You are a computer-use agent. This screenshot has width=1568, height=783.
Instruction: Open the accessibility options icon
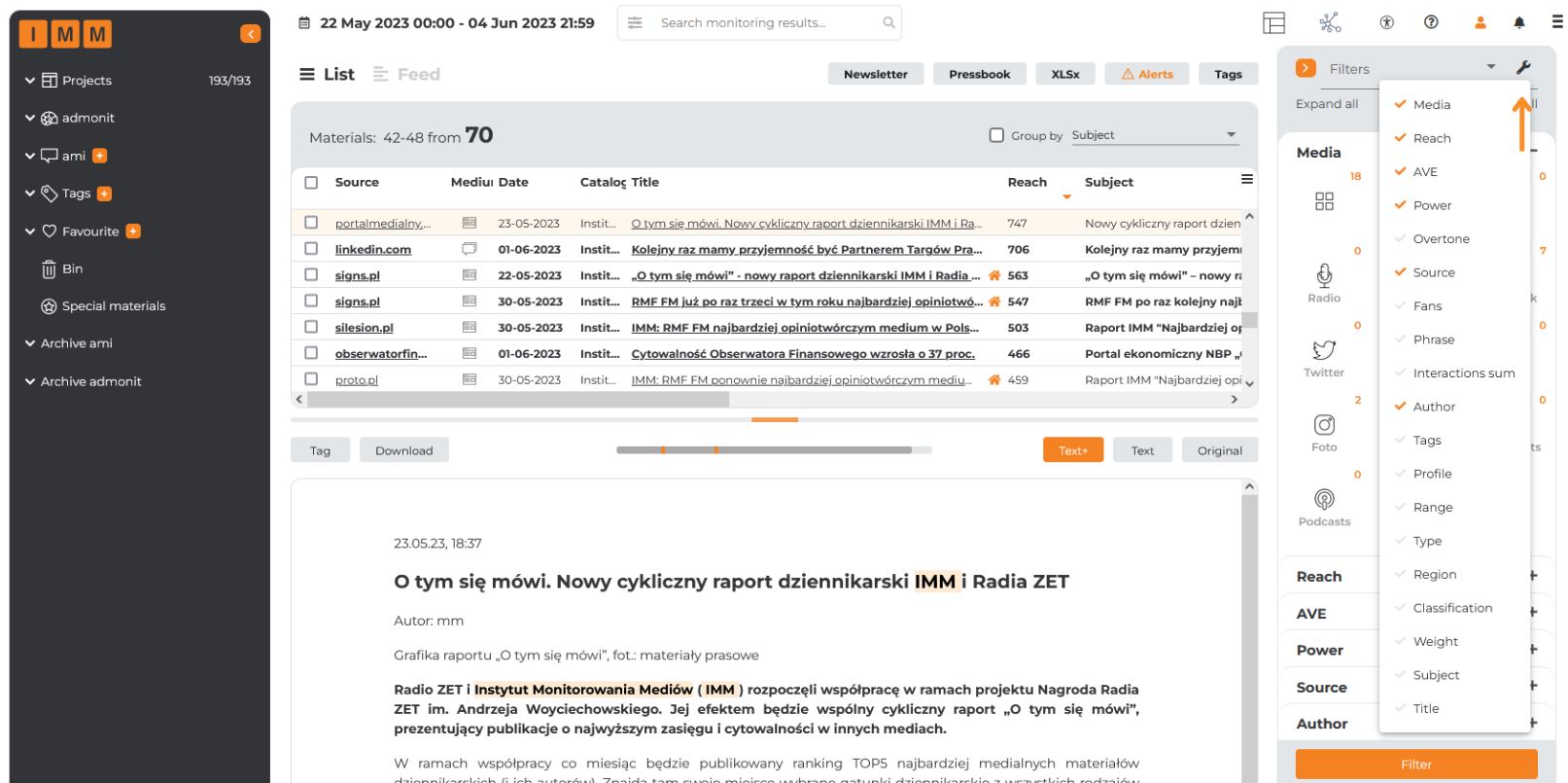[x=1387, y=22]
